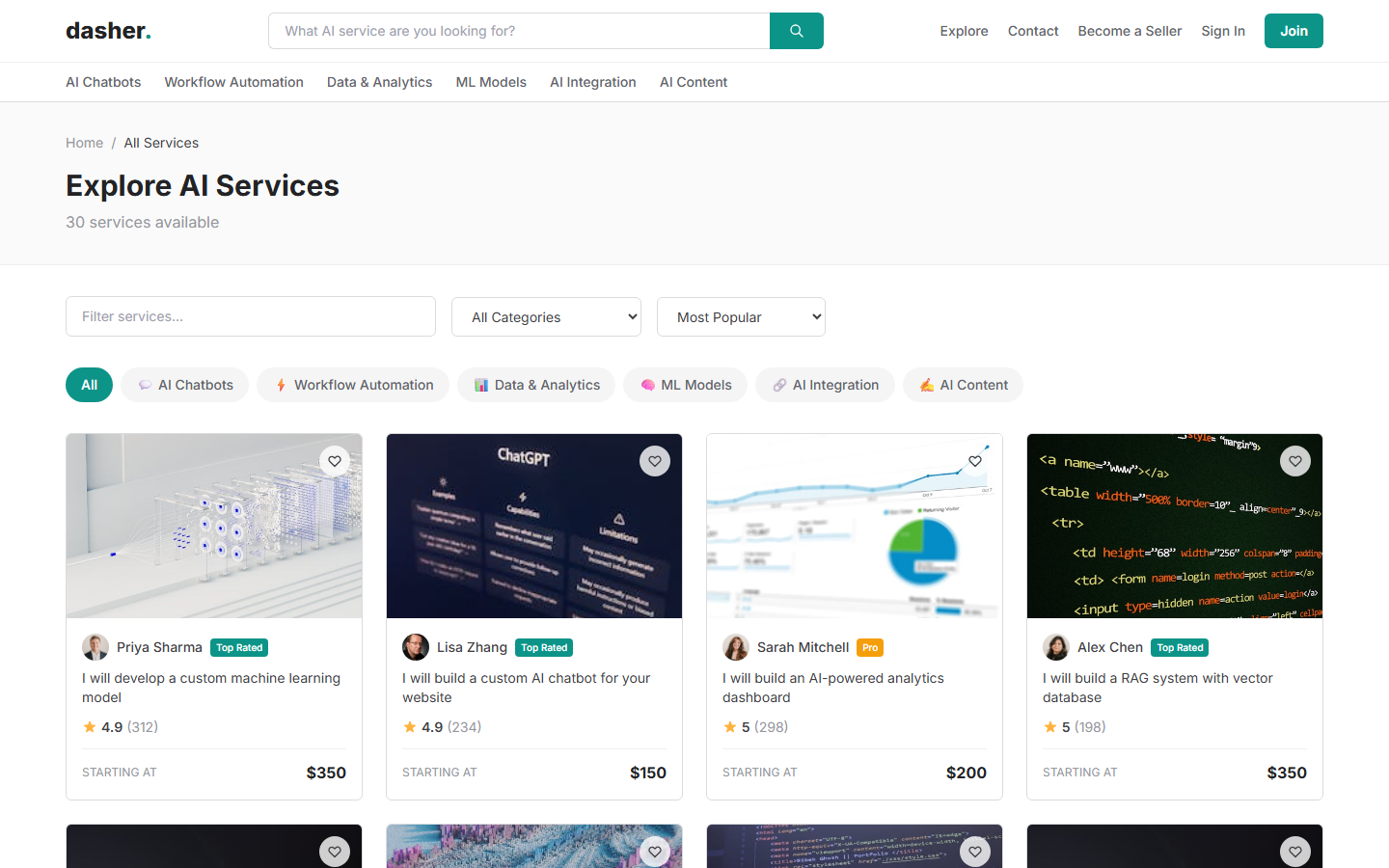Open AI Integration in category nav
1389x868 pixels.
593,82
